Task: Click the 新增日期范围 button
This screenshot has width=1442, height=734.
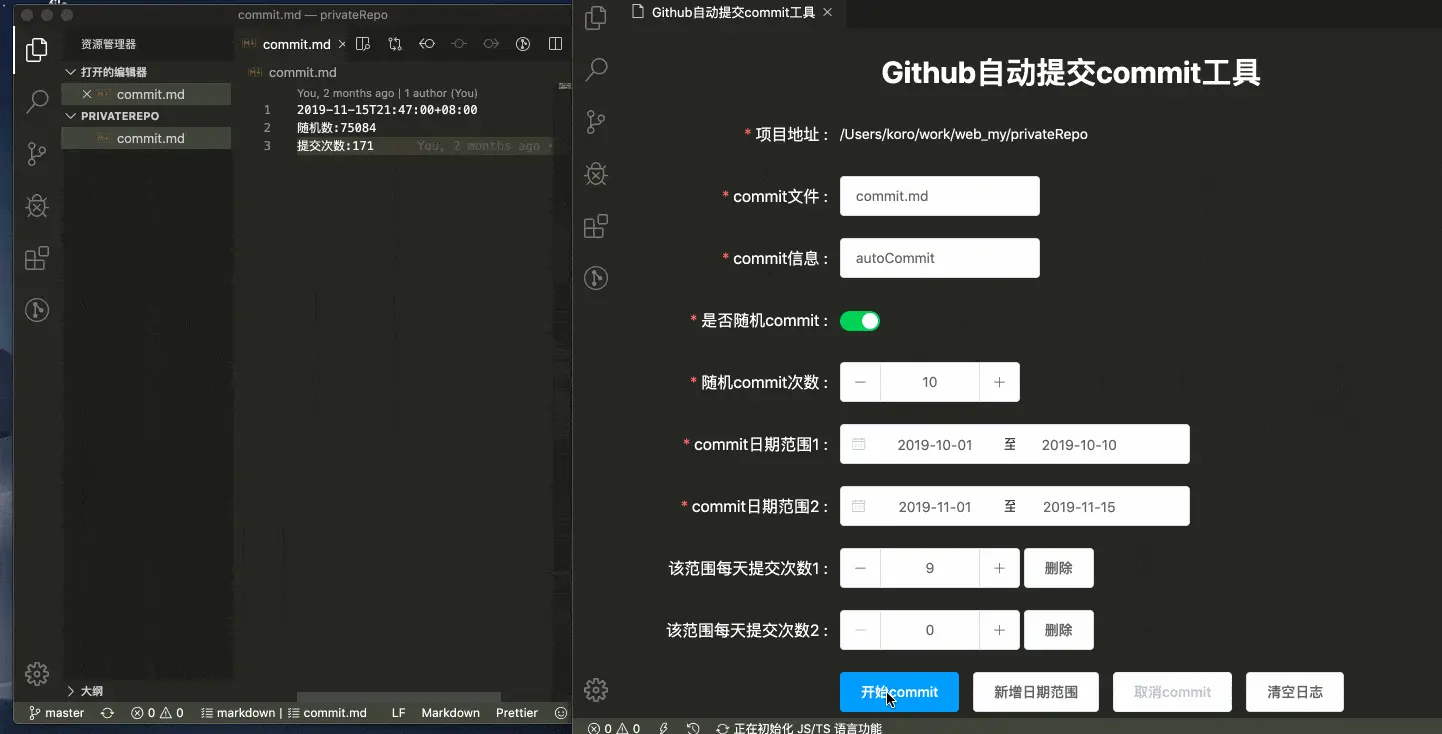Action: [1036, 692]
